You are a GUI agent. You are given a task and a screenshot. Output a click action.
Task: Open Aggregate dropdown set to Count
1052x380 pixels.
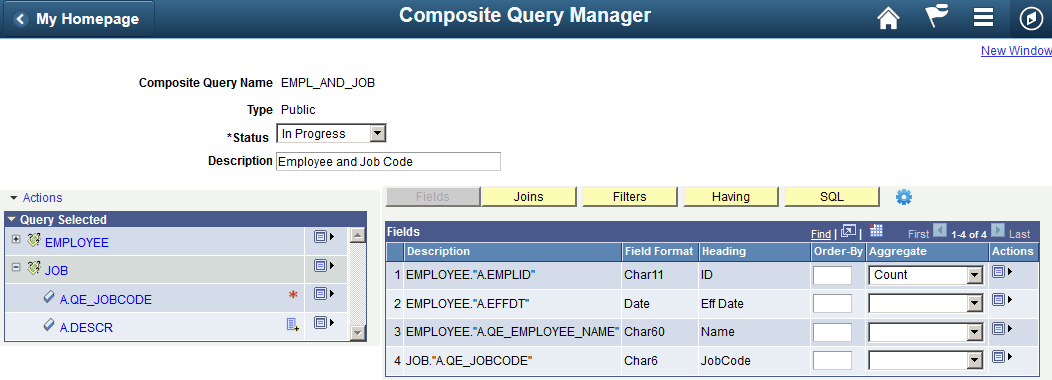pyautogui.click(x=926, y=275)
